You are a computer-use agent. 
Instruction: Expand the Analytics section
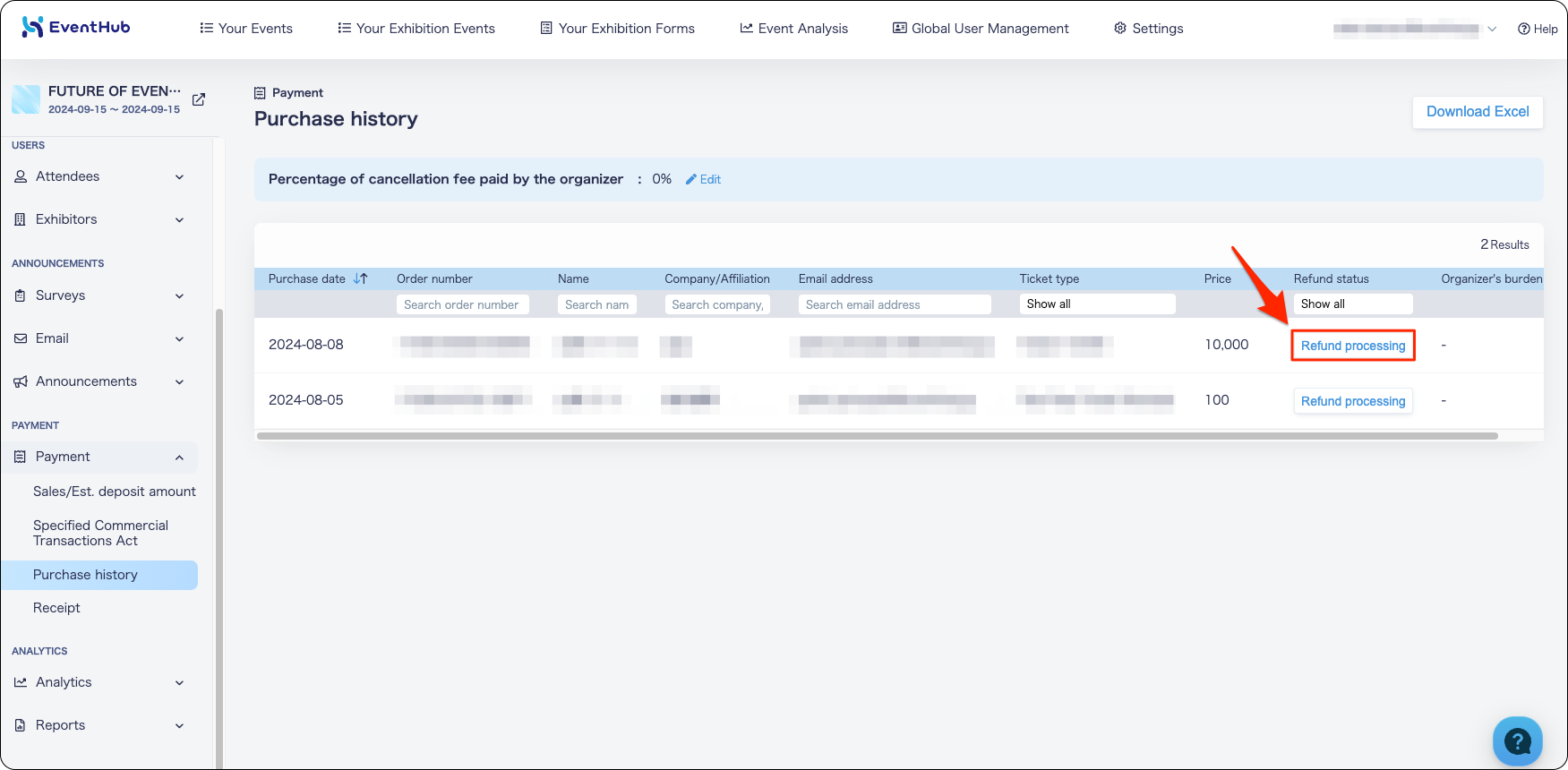pyautogui.click(x=179, y=683)
